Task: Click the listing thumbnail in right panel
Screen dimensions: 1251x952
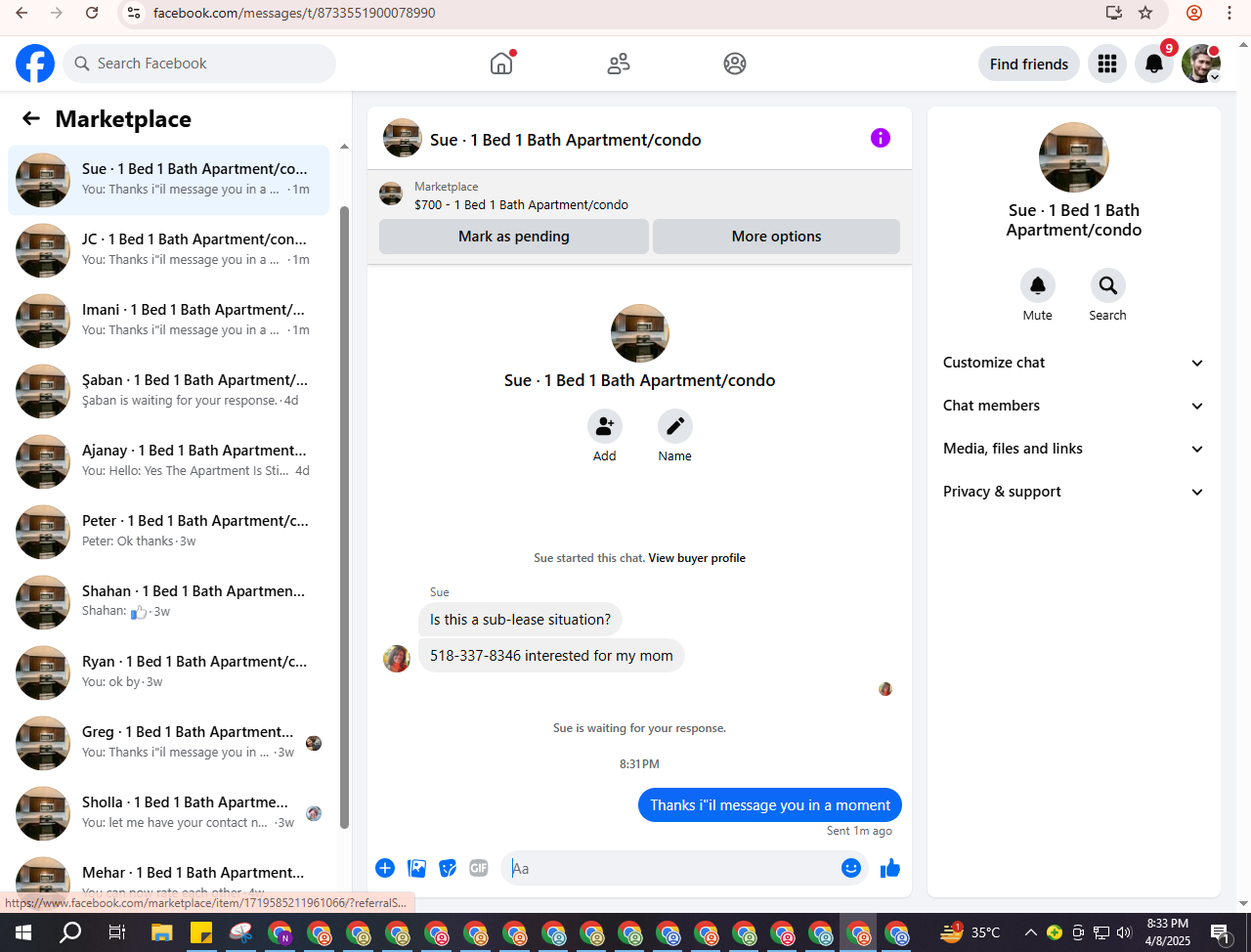Action: [x=1074, y=157]
